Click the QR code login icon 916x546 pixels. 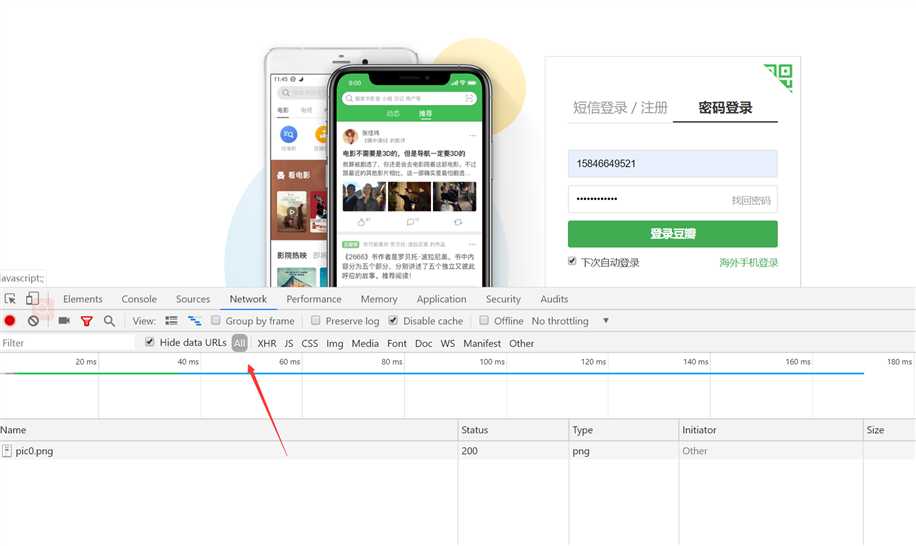click(779, 77)
